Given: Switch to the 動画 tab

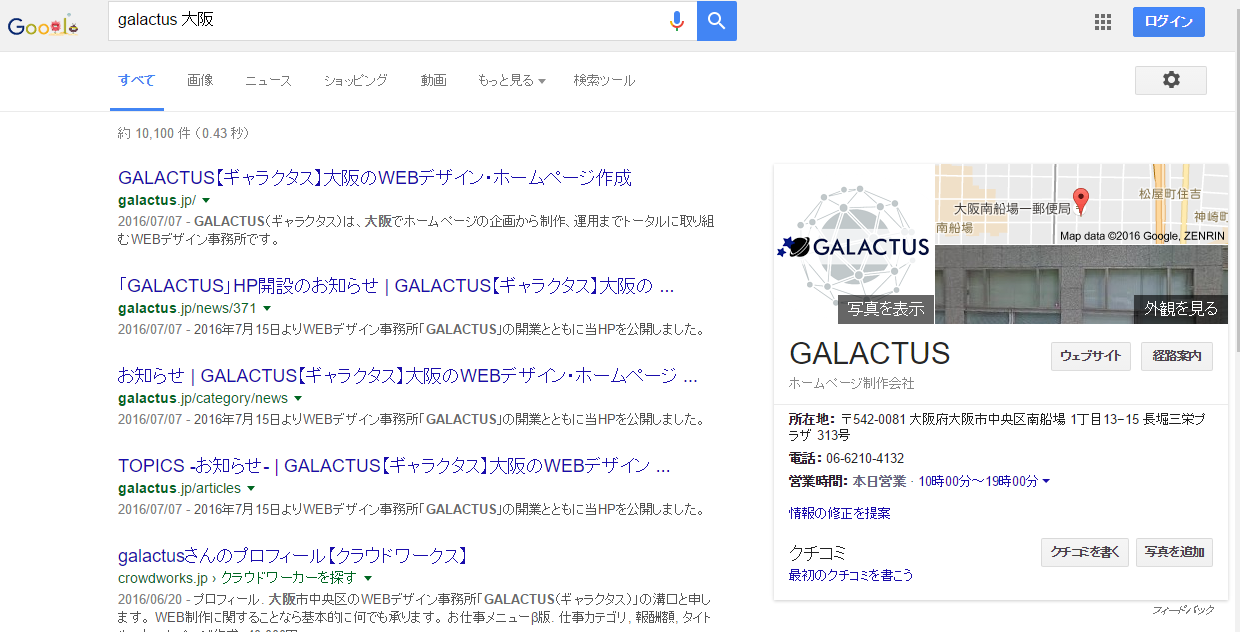Looking at the screenshot, I should pyautogui.click(x=433, y=80).
